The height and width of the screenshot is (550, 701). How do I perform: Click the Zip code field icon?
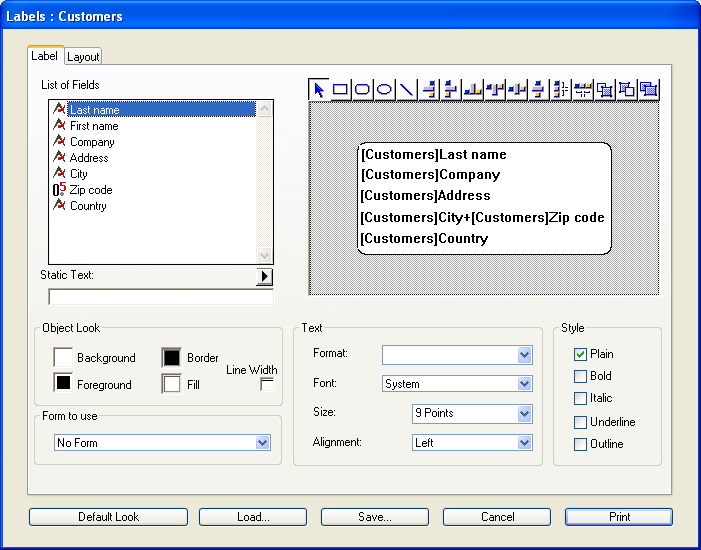click(59, 190)
